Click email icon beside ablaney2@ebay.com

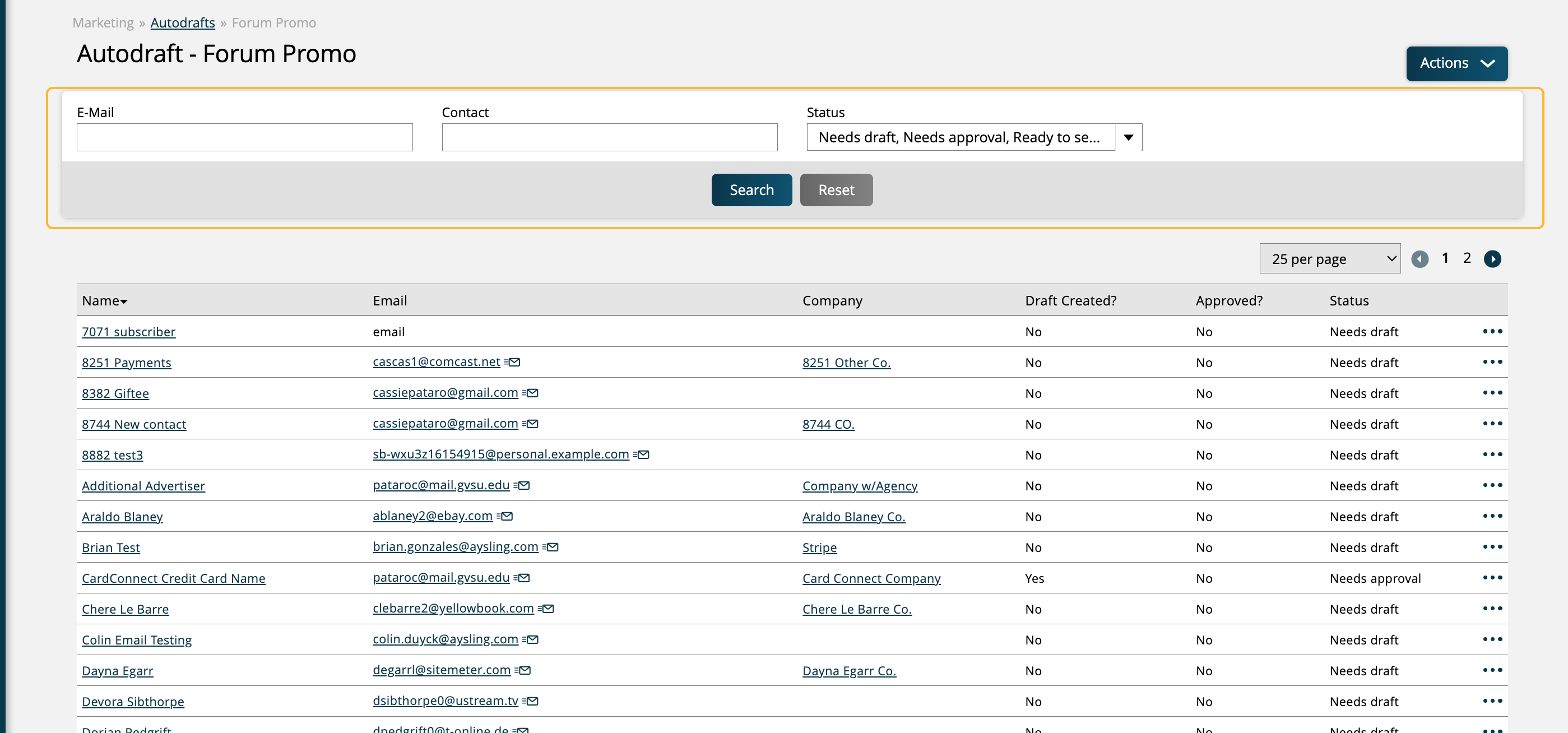click(x=505, y=516)
